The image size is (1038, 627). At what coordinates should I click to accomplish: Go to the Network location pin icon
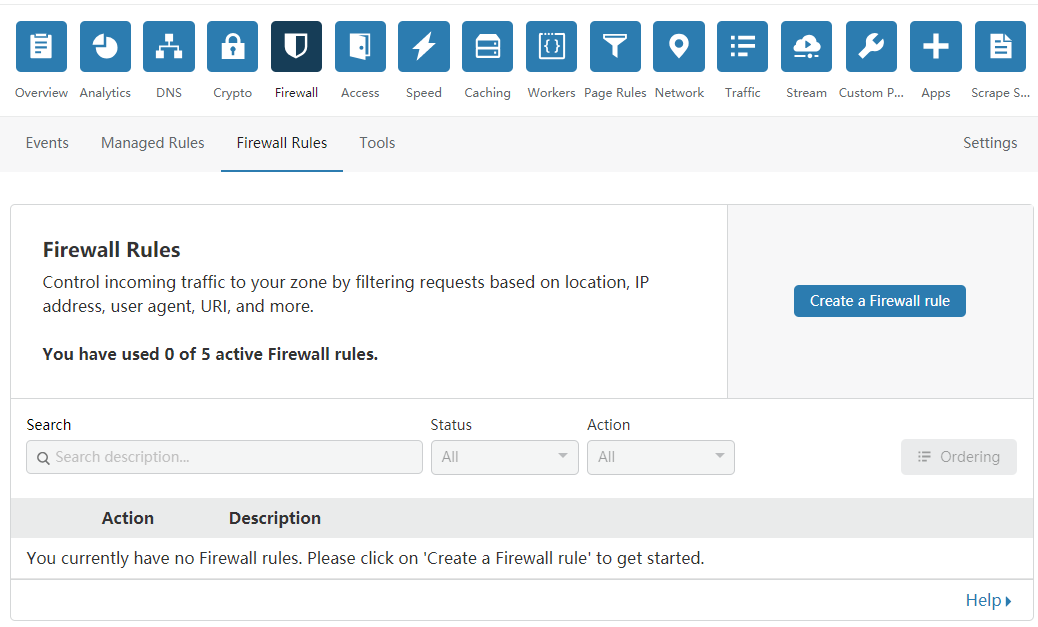coord(679,46)
